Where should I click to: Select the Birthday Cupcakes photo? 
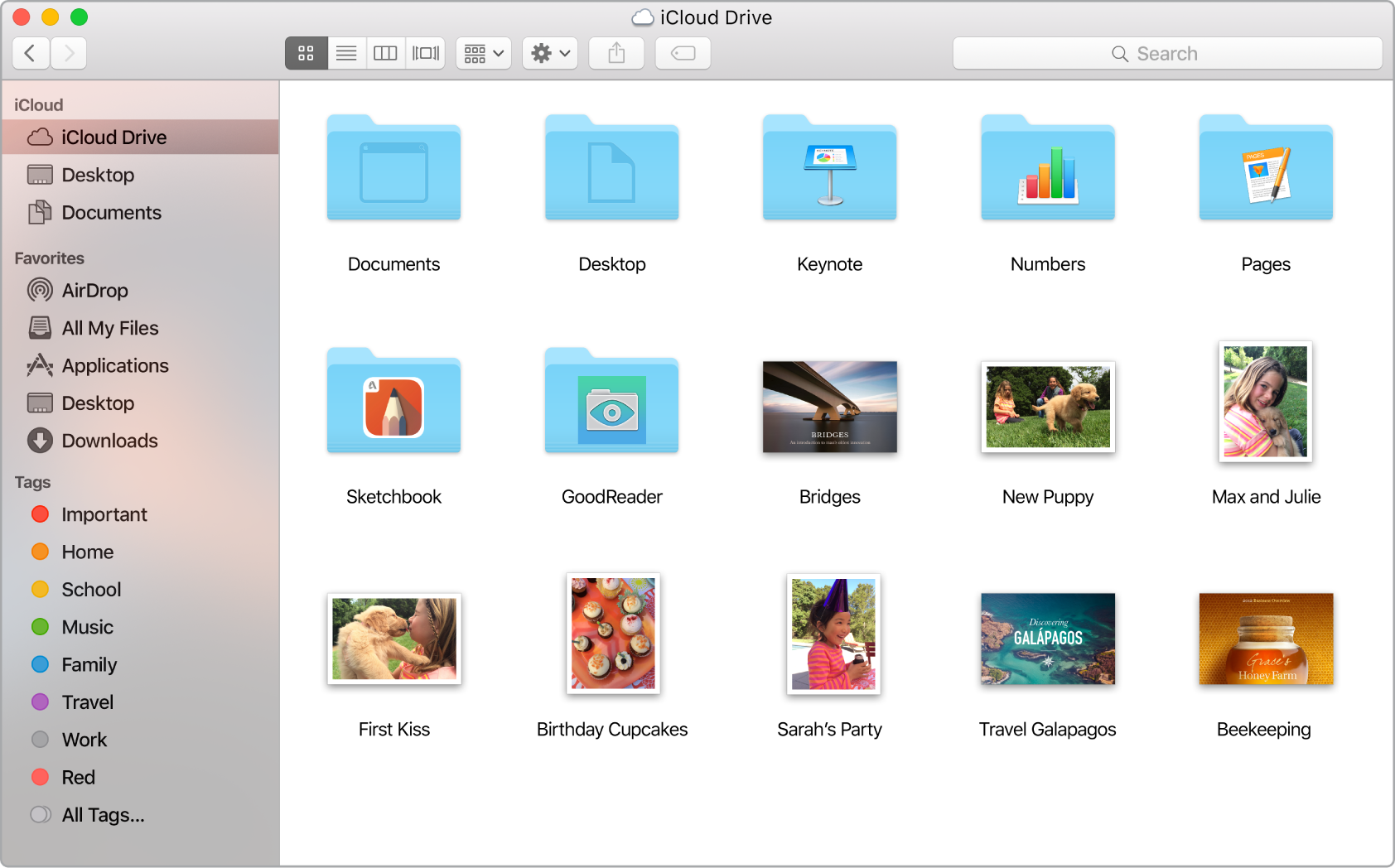coord(613,634)
